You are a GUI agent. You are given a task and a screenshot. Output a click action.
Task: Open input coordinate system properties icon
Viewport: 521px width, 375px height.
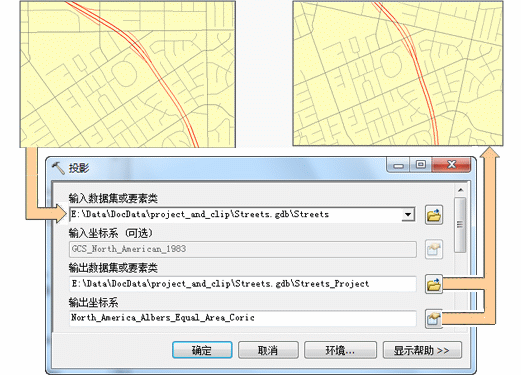coord(434,249)
